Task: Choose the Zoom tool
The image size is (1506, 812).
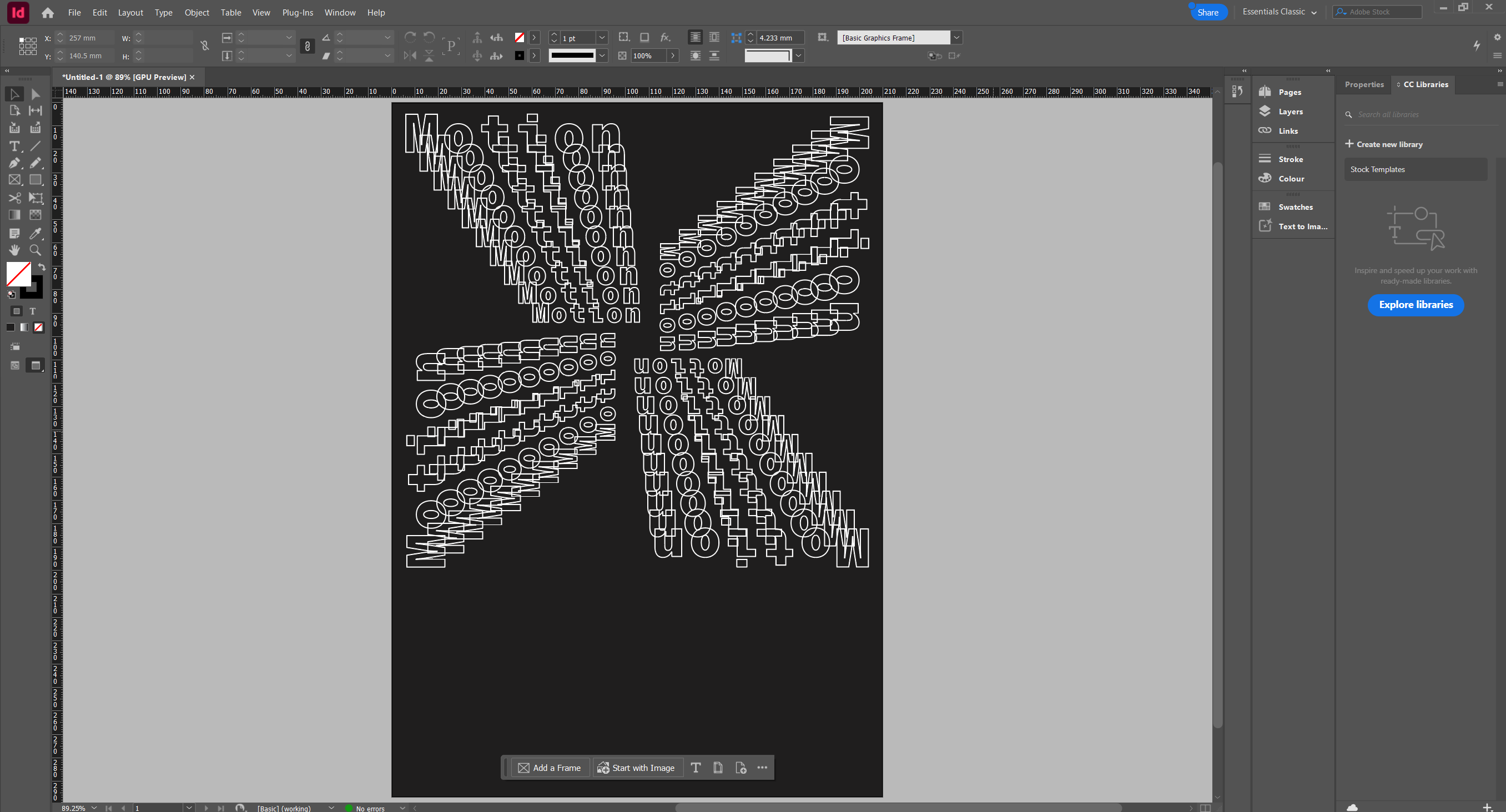Action: 36,250
